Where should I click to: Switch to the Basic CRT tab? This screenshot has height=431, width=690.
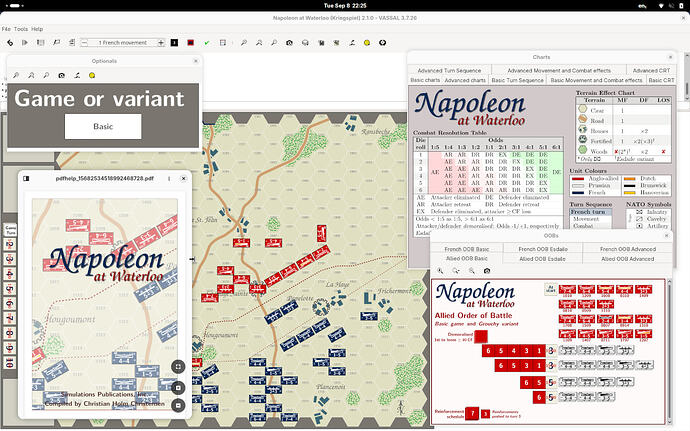coord(661,80)
